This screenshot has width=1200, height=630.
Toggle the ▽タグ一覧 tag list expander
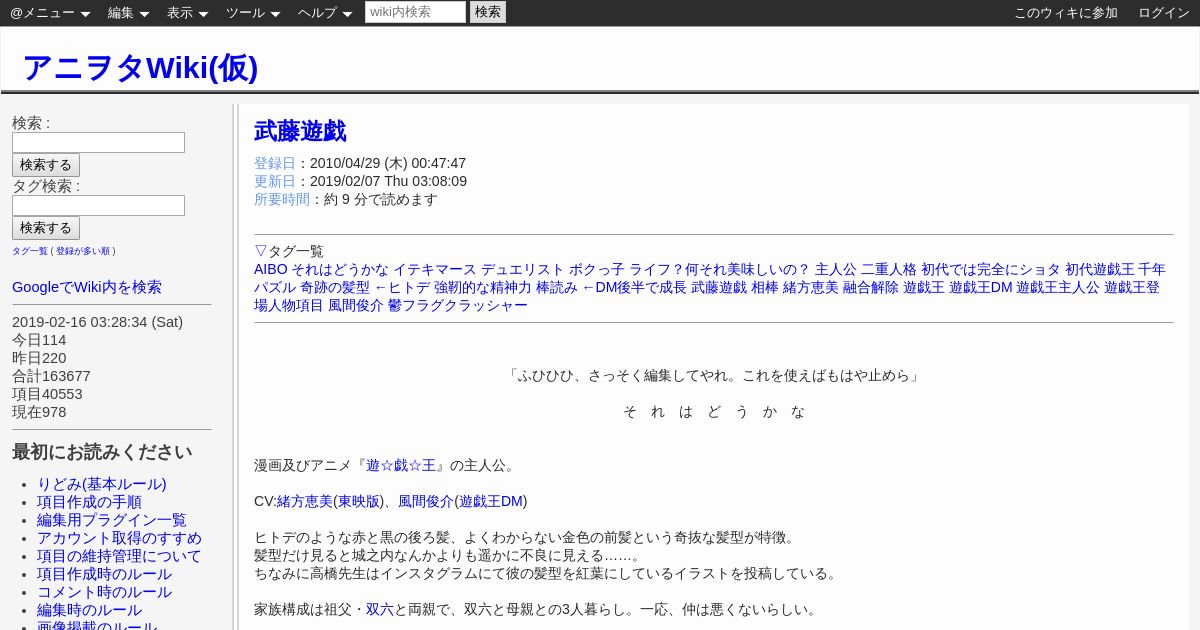click(x=289, y=251)
